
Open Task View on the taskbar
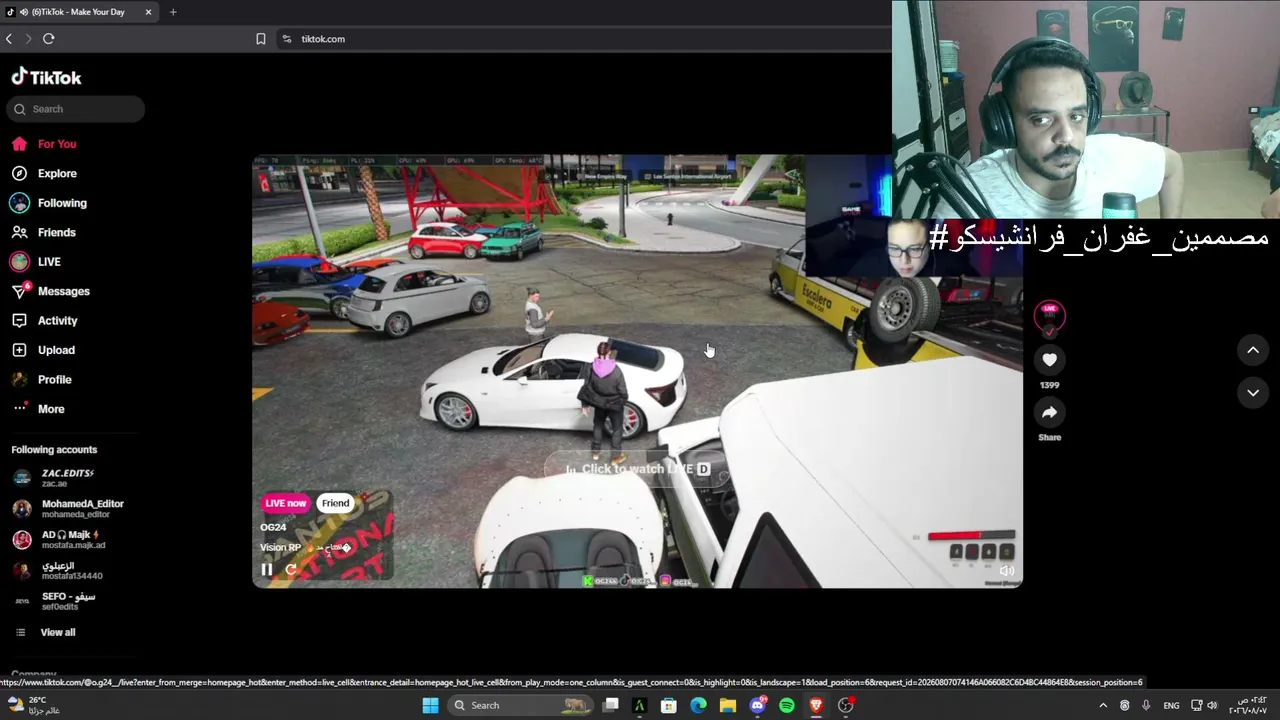[611, 705]
